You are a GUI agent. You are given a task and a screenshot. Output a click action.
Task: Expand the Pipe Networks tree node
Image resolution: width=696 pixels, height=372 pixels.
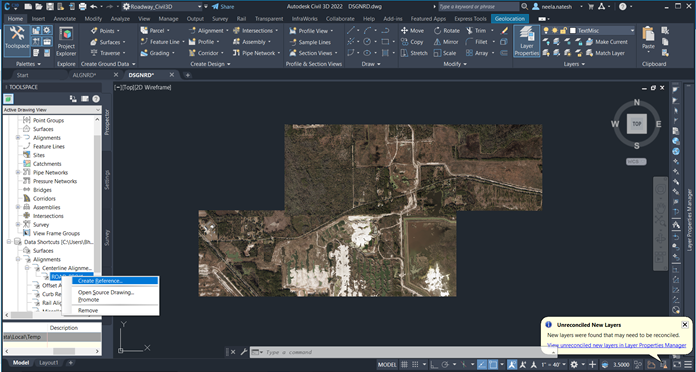coord(18,172)
